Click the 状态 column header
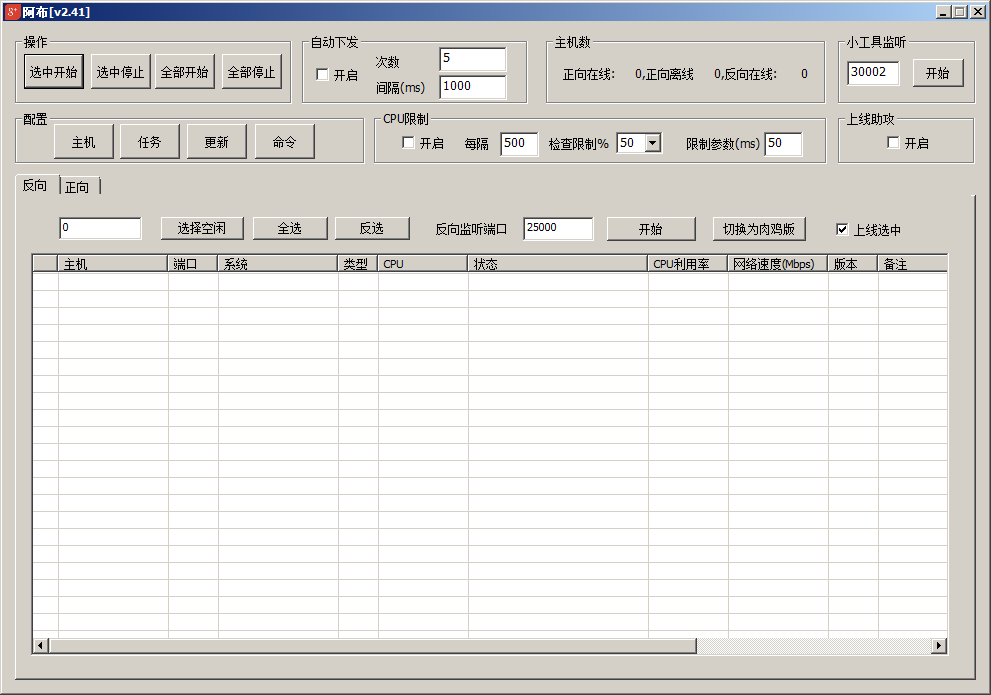The width and height of the screenshot is (991, 695). [557, 264]
